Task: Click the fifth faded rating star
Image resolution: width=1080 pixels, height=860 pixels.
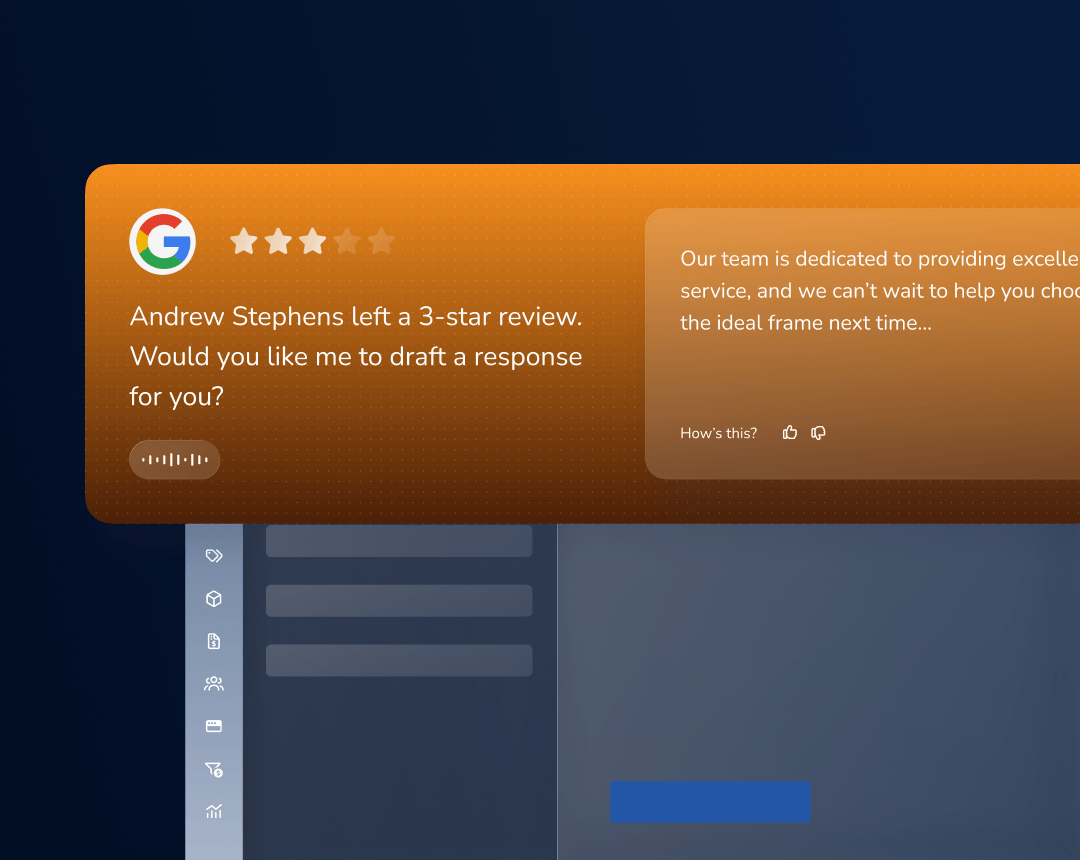Action: [x=381, y=242]
